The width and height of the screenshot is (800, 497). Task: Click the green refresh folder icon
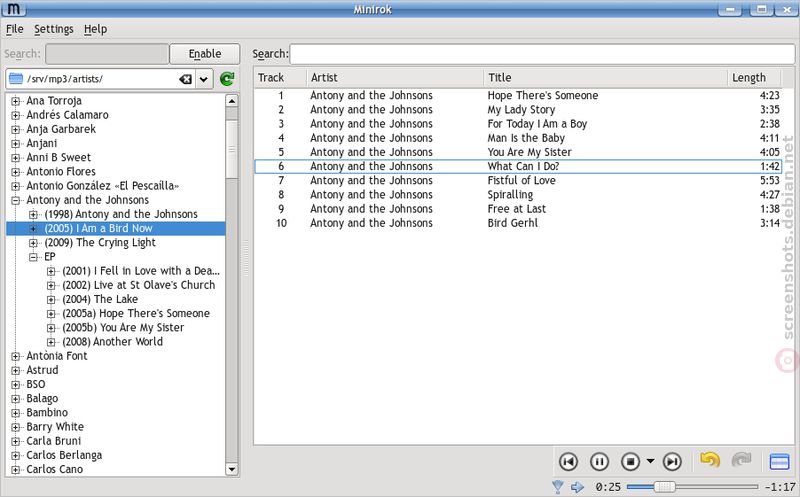tap(227, 79)
